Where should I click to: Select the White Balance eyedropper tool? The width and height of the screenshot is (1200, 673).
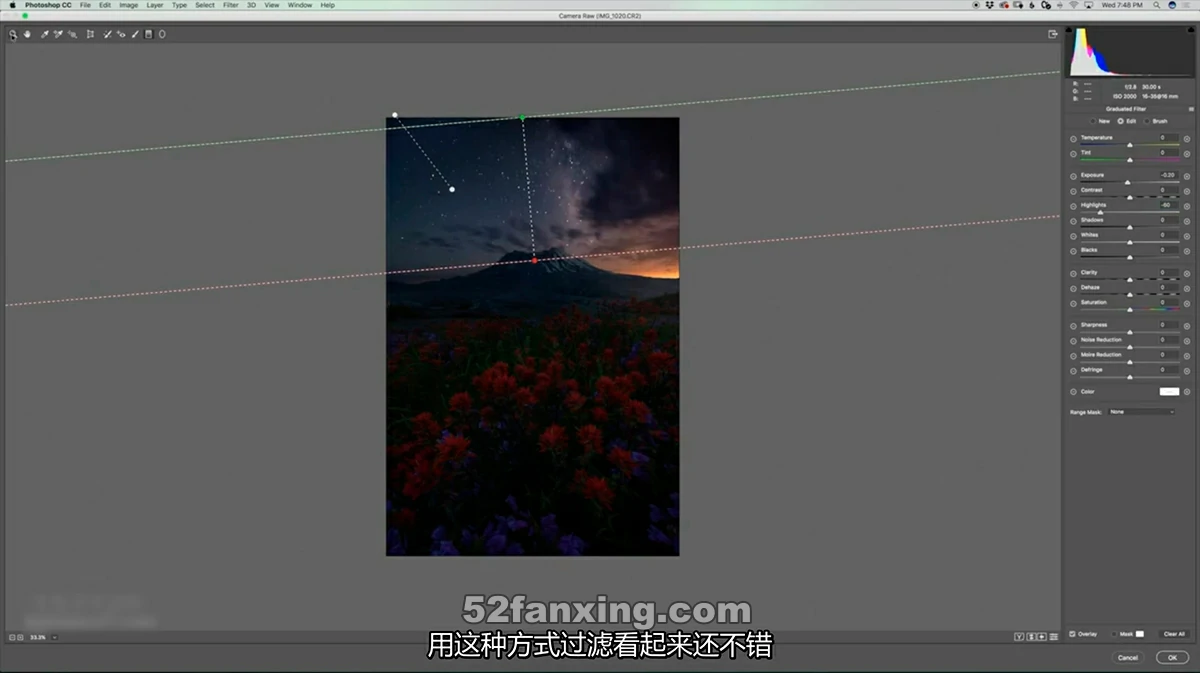point(45,34)
